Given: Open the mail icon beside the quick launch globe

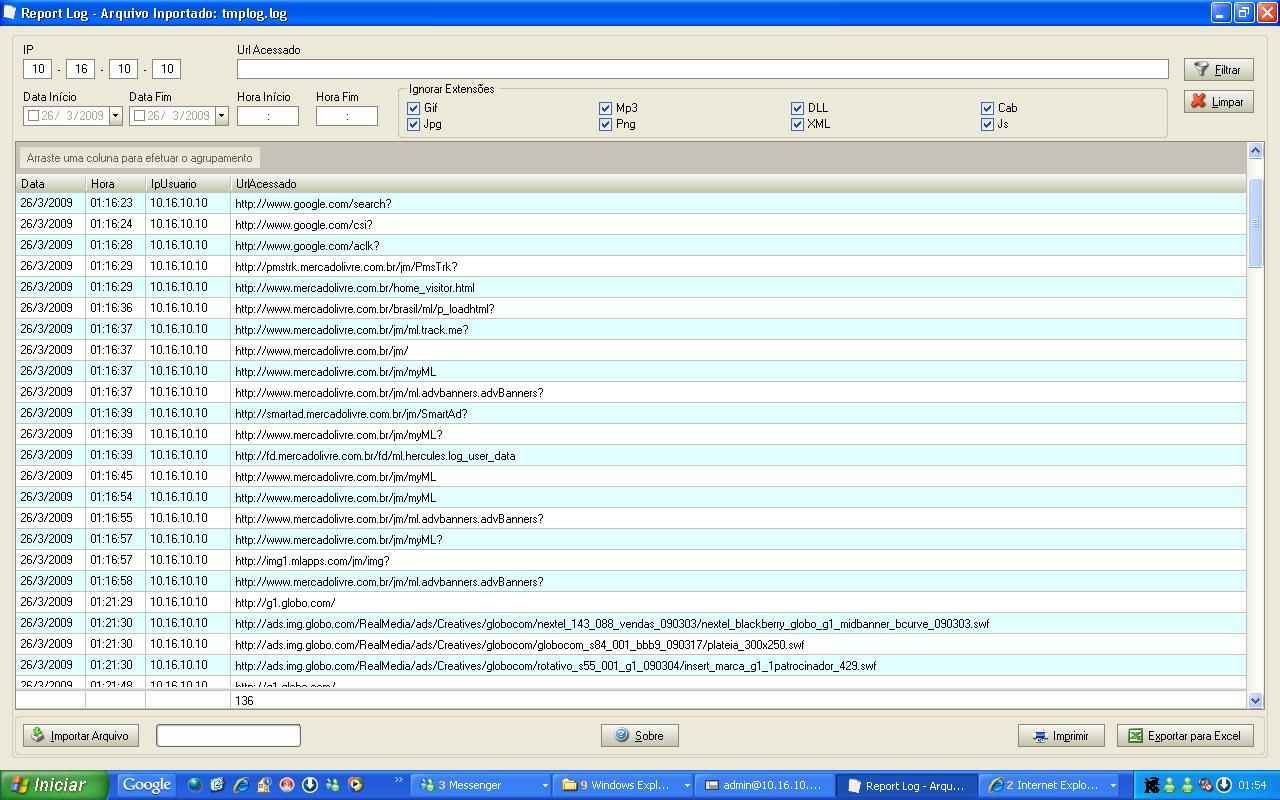Looking at the screenshot, I should (218, 785).
